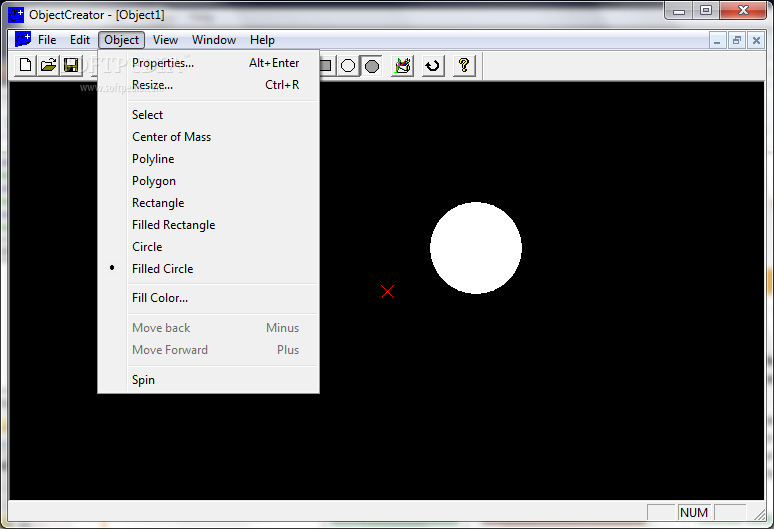This screenshot has height=529, width=774.
Task: Restore the Object1 child document window
Action: 736,40
